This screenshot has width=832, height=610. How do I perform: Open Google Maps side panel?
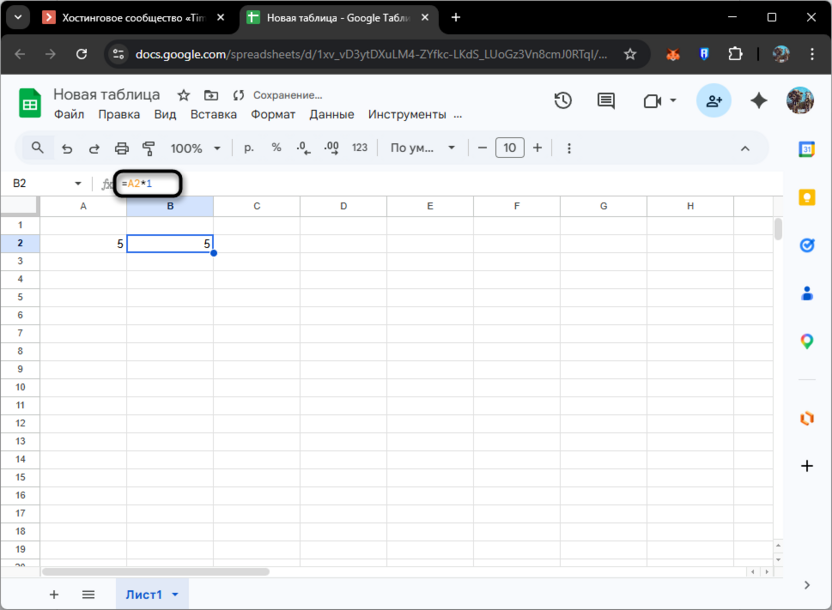click(807, 341)
